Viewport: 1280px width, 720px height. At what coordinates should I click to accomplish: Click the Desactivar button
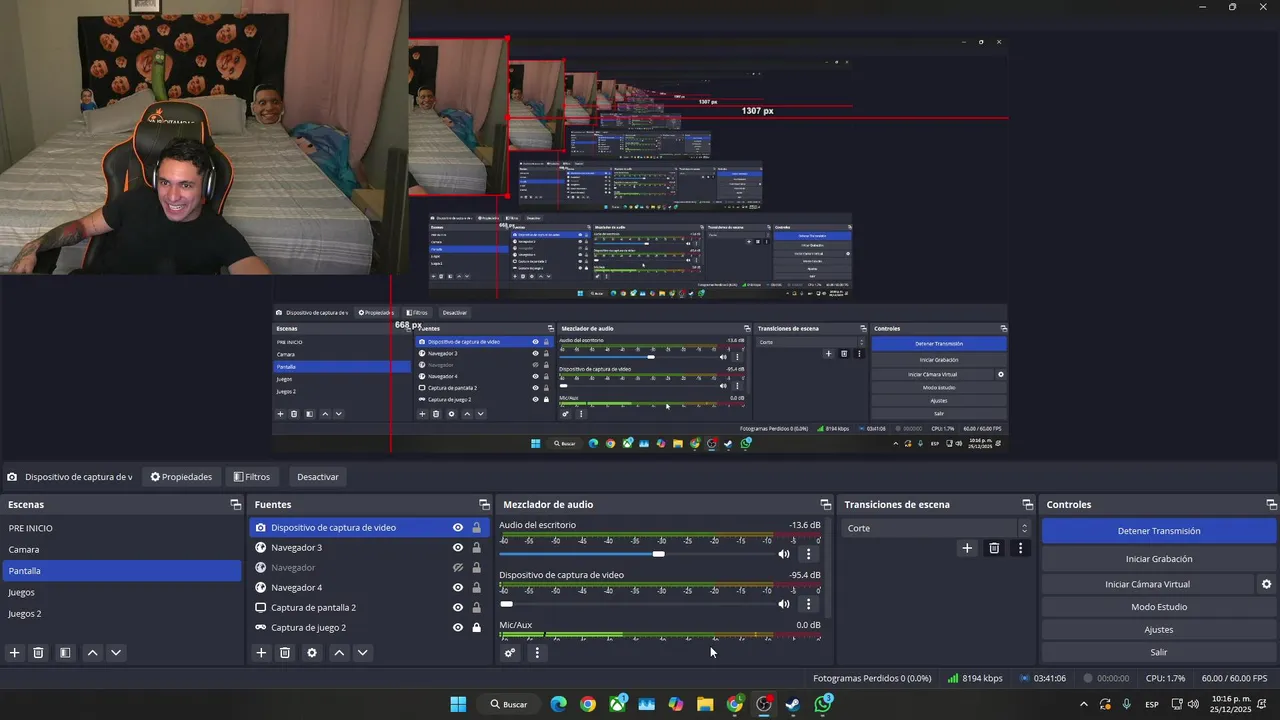pos(317,477)
